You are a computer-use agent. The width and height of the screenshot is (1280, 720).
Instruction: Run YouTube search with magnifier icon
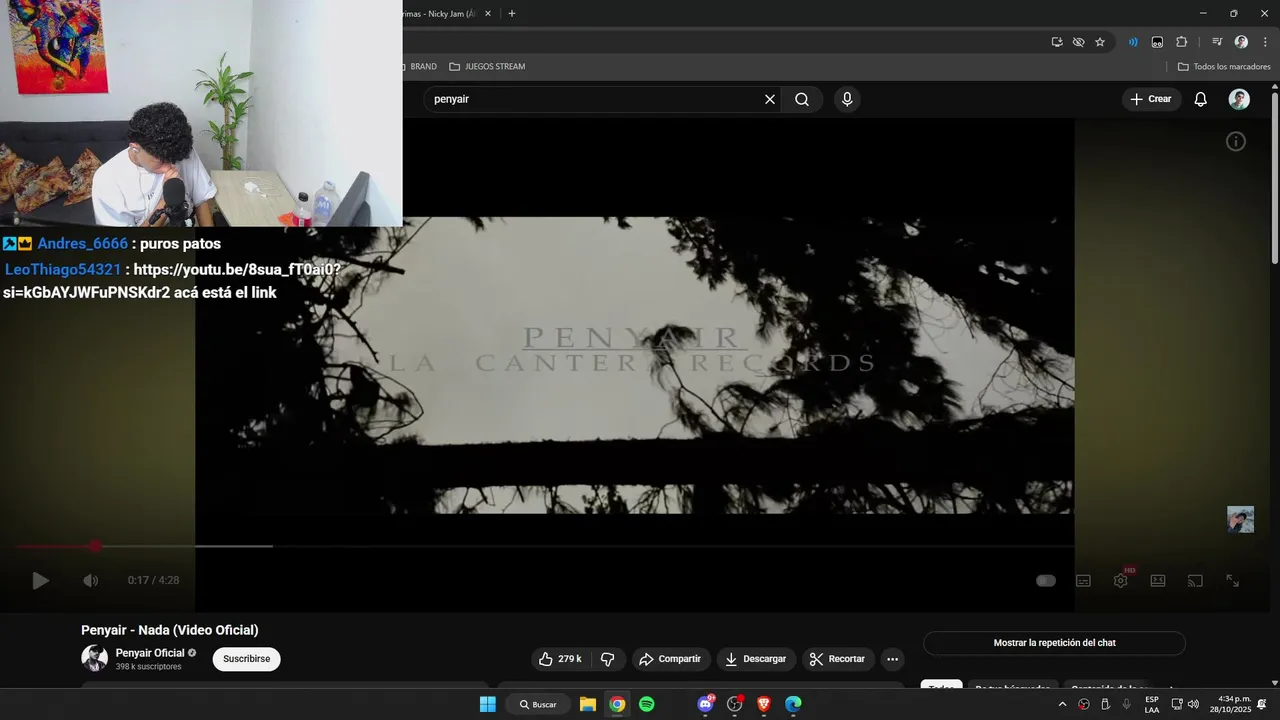click(x=802, y=99)
